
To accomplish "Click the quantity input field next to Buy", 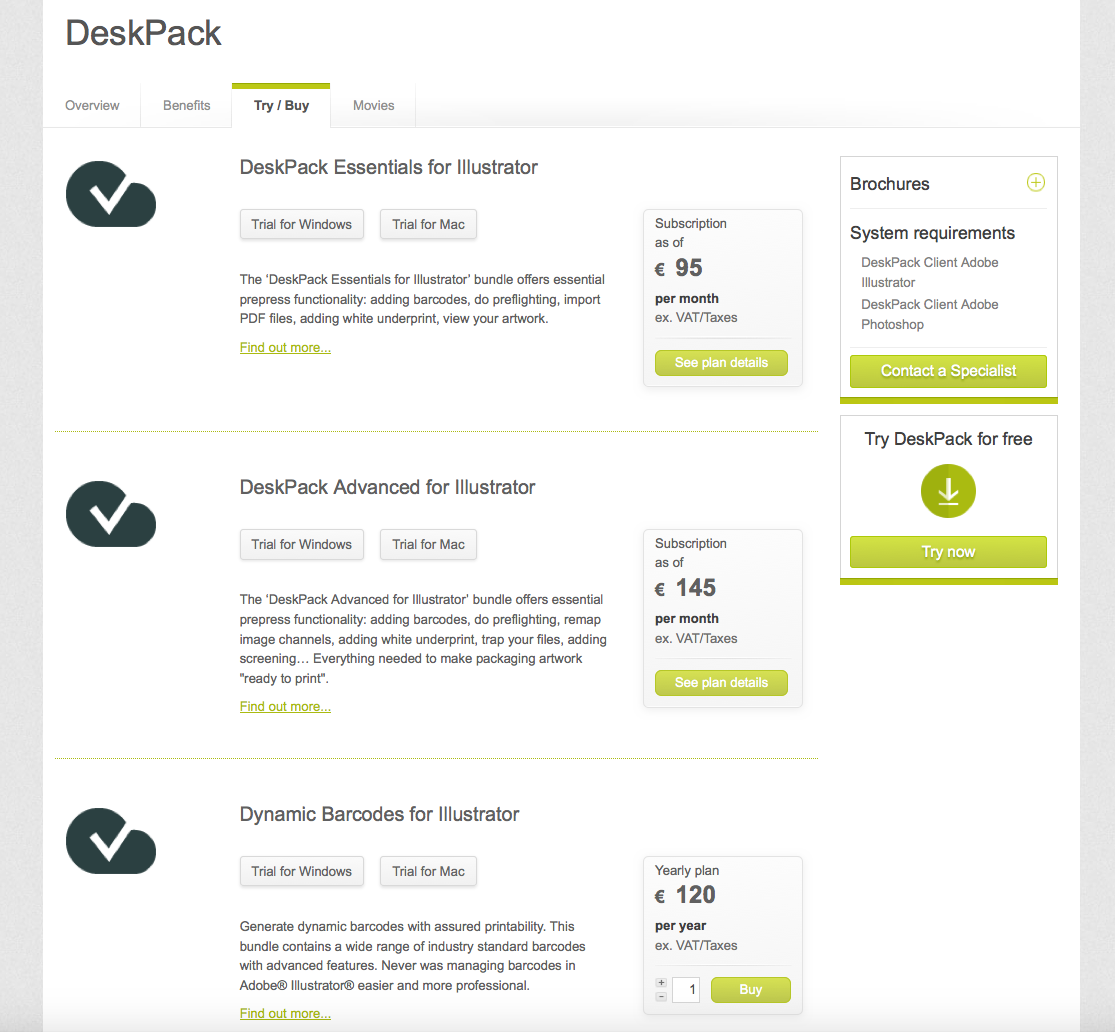I will click(686, 989).
